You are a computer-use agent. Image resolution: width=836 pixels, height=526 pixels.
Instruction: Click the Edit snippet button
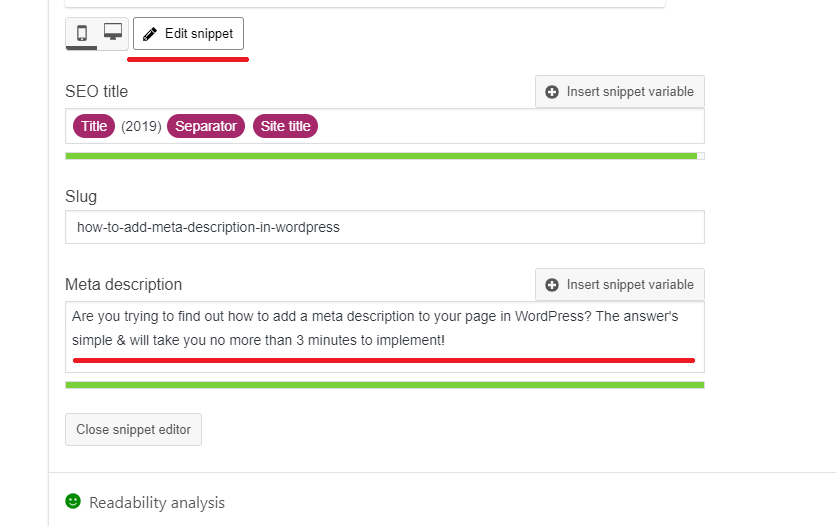click(x=188, y=34)
